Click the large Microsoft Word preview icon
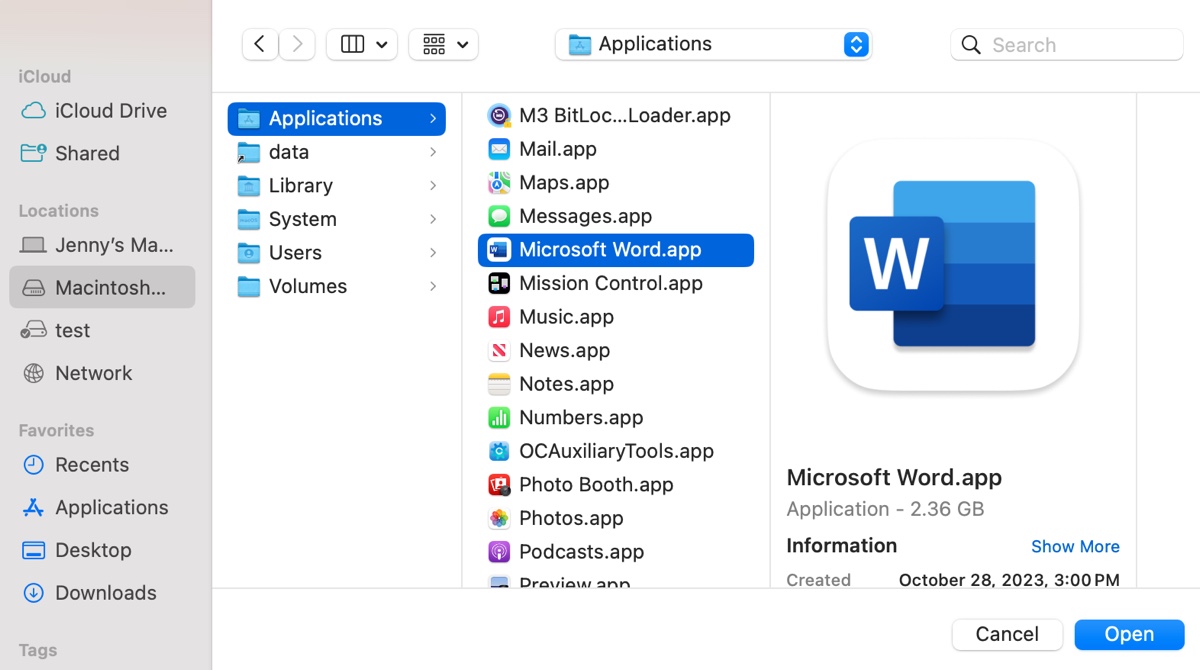 tap(952, 265)
